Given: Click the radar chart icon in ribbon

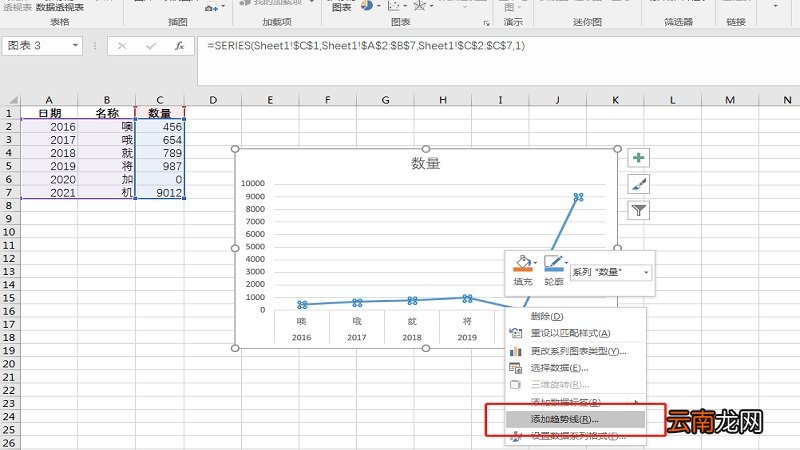Looking at the screenshot, I should (x=419, y=6).
